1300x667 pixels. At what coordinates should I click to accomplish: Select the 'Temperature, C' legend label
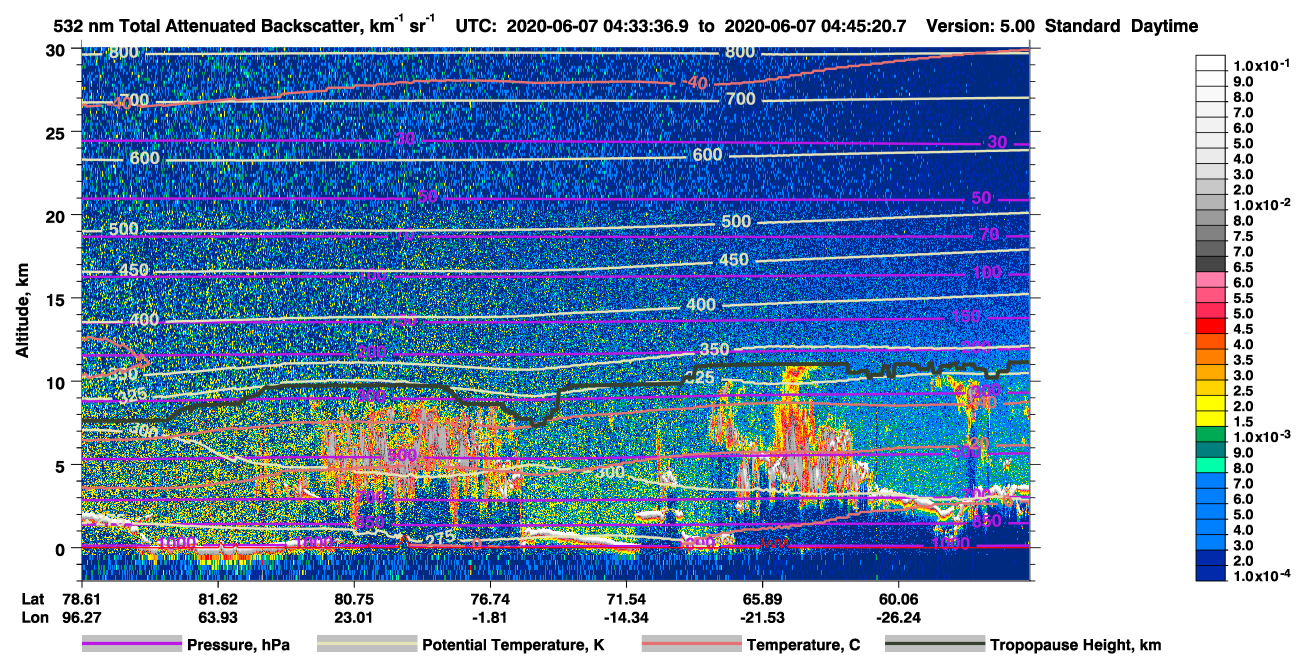pos(803,645)
